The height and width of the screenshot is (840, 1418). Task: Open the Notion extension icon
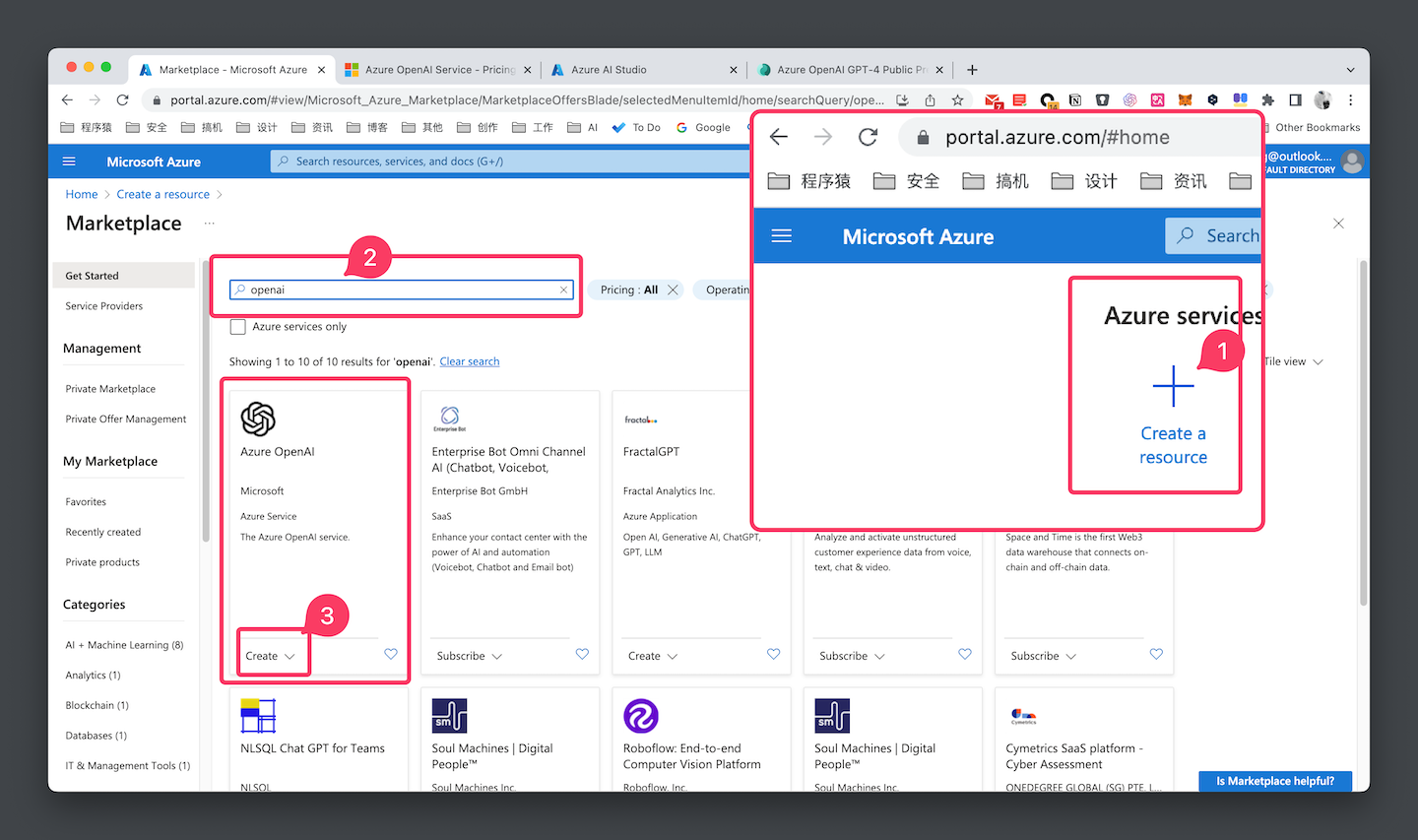[x=1075, y=99]
